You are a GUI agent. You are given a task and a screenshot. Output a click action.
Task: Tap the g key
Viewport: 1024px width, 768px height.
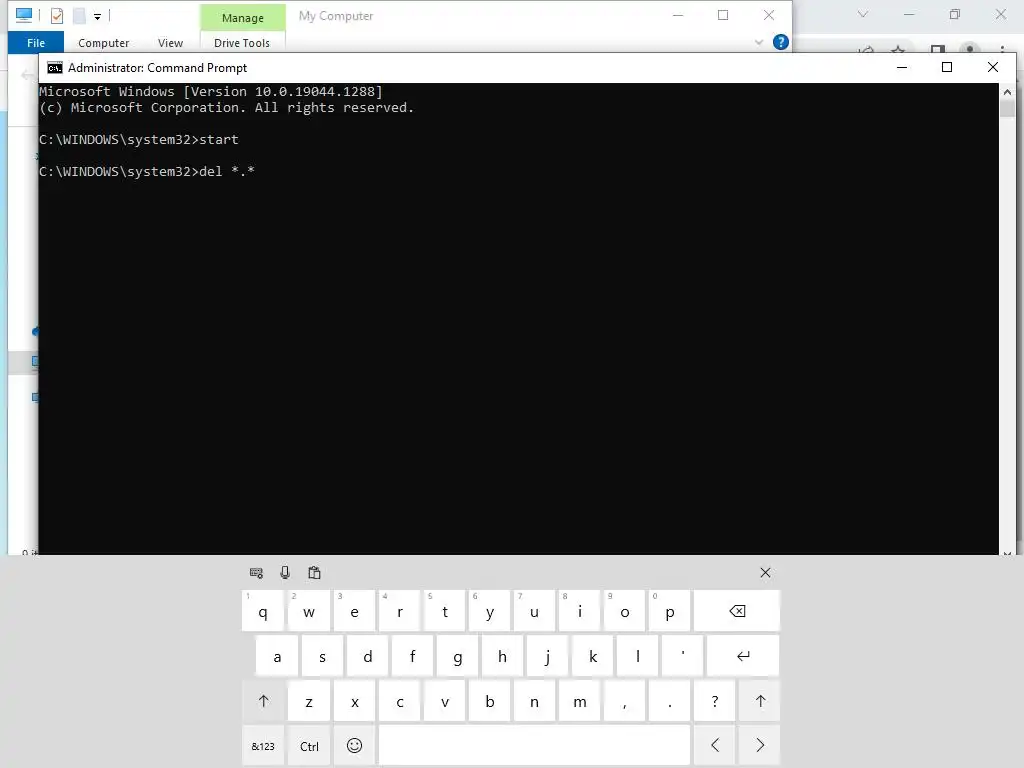coord(457,656)
